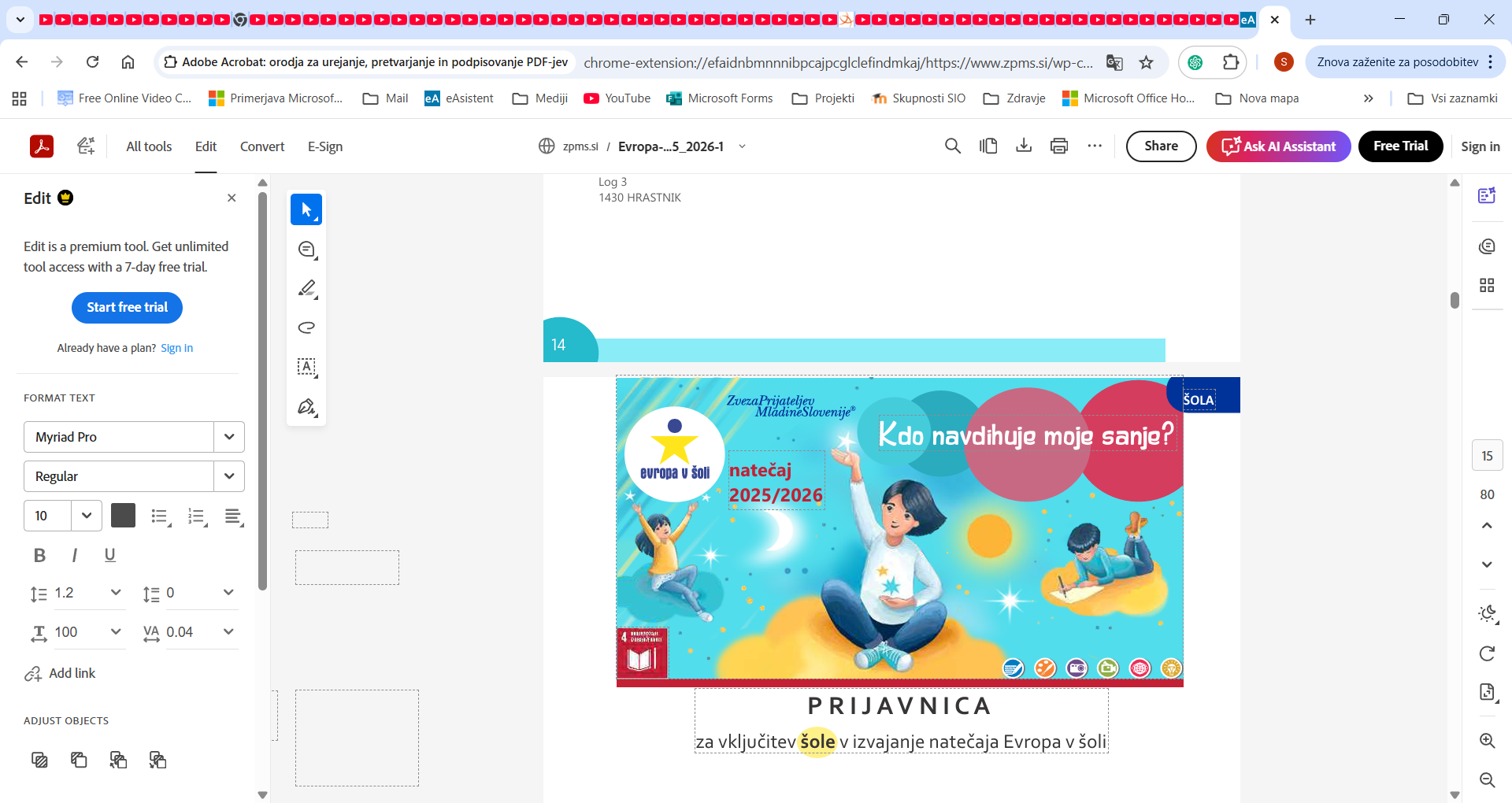The width and height of the screenshot is (1512, 803).
Task: Select the add text box tool
Action: coord(306,367)
